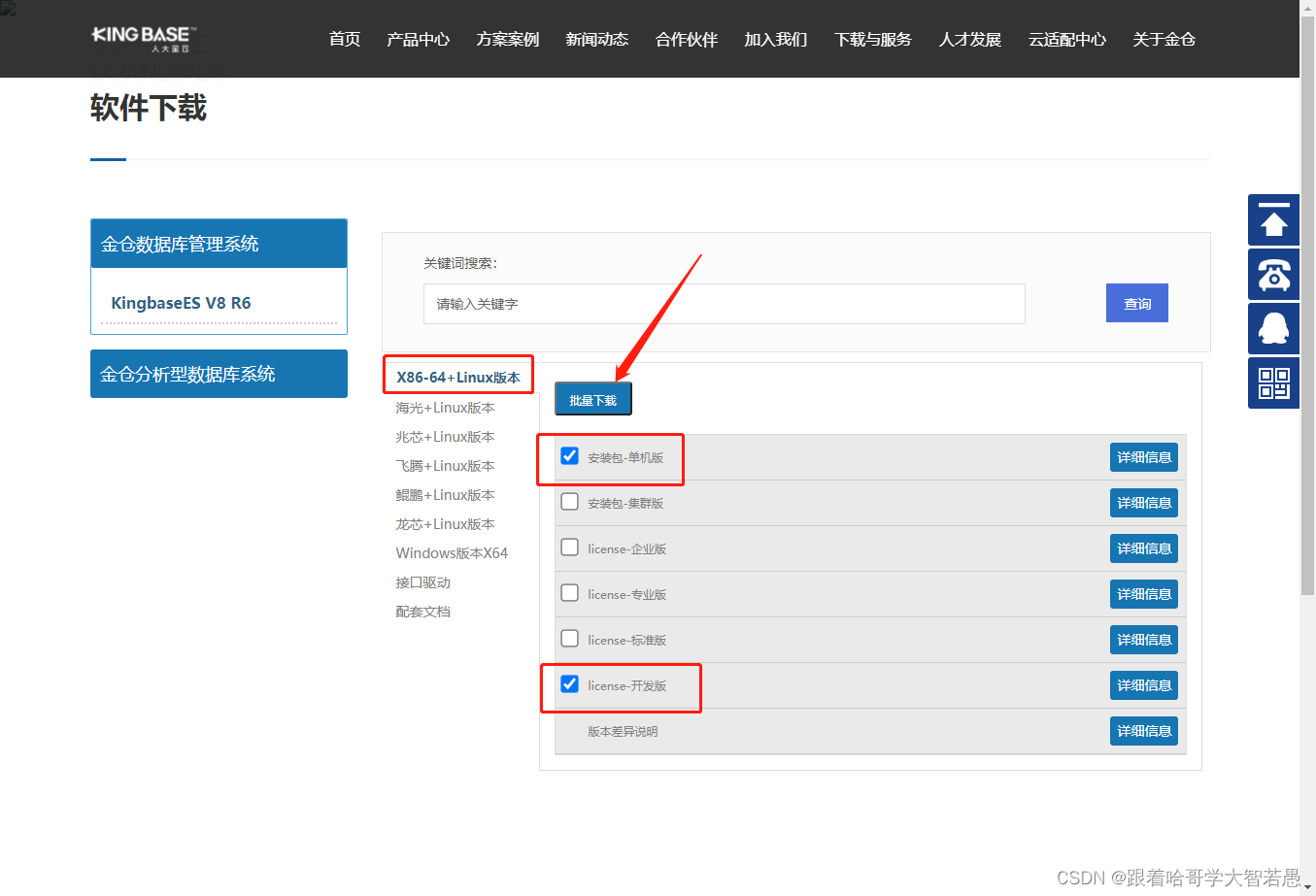This screenshot has width=1316, height=896.
Task: Click the back-to-top arrow icon
Action: pos(1273,219)
